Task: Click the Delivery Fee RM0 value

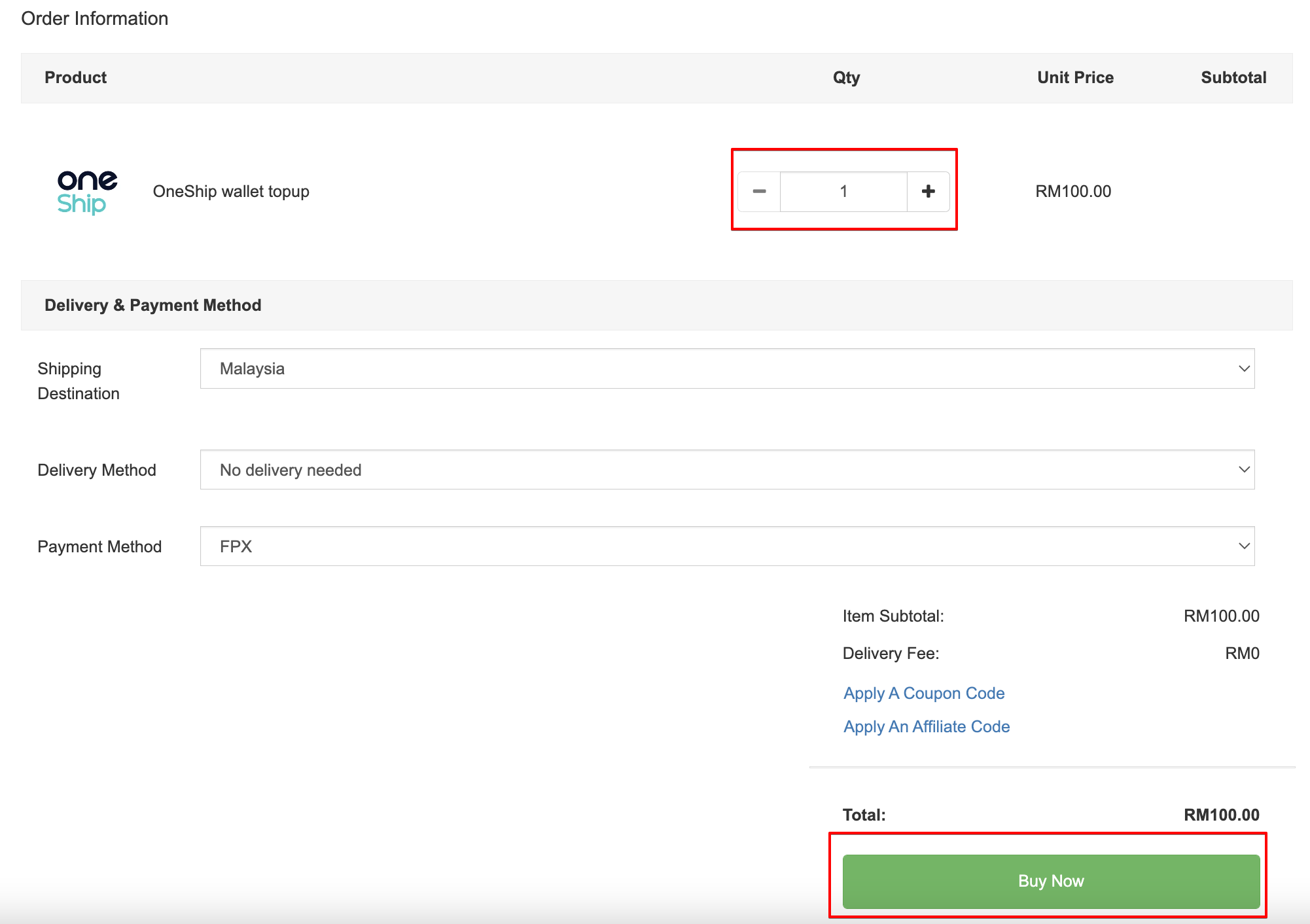Action: (1242, 654)
